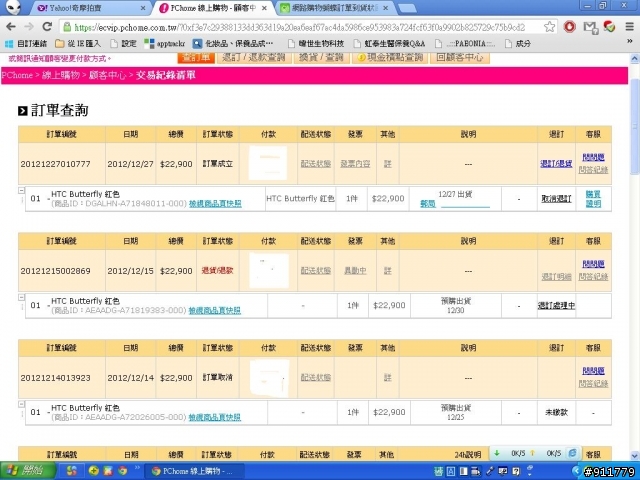Open 問答紀錄 link for order 20121227010777
This screenshot has height=480, width=640.
coord(593,170)
